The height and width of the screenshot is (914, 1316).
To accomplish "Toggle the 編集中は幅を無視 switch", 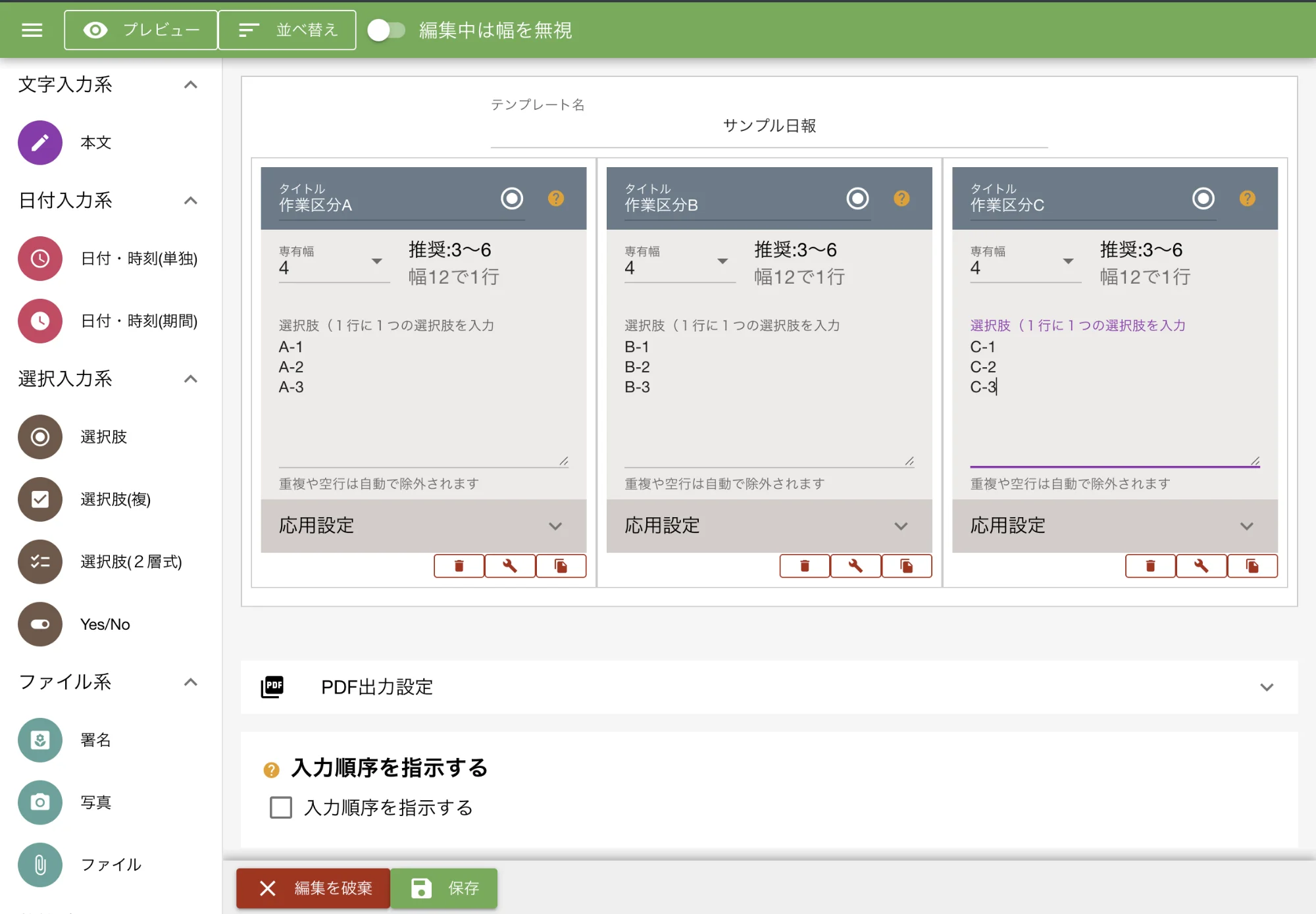I will tap(386, 30).
